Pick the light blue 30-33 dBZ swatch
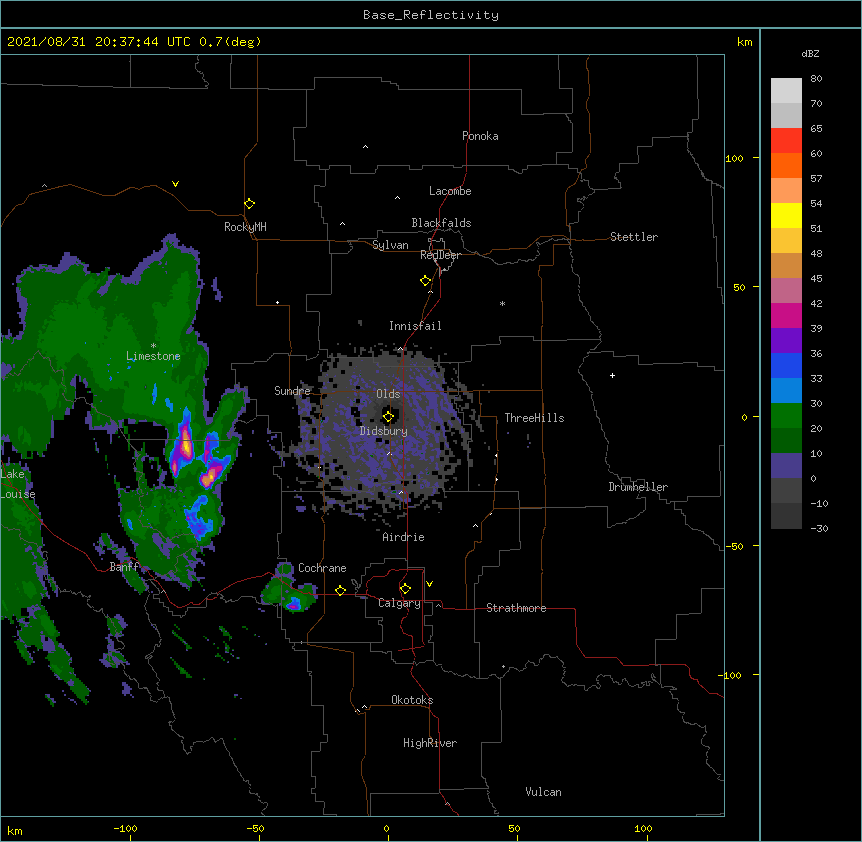The height and width of the screenshot is (842, 862). pos(786,391)
